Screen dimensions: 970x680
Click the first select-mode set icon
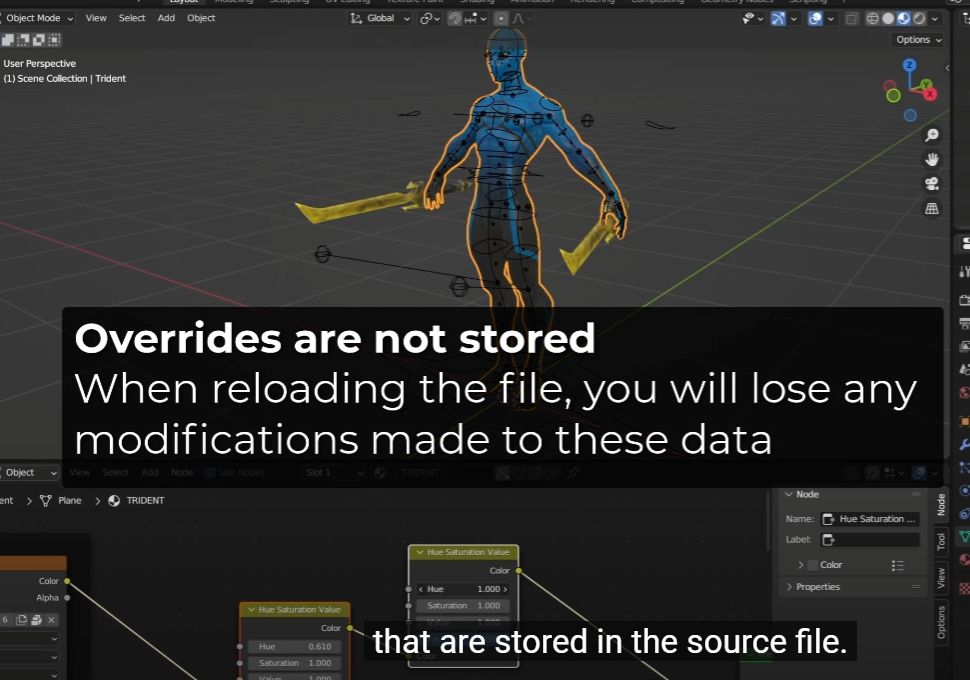pyautogui.click(x=8, y=40)
